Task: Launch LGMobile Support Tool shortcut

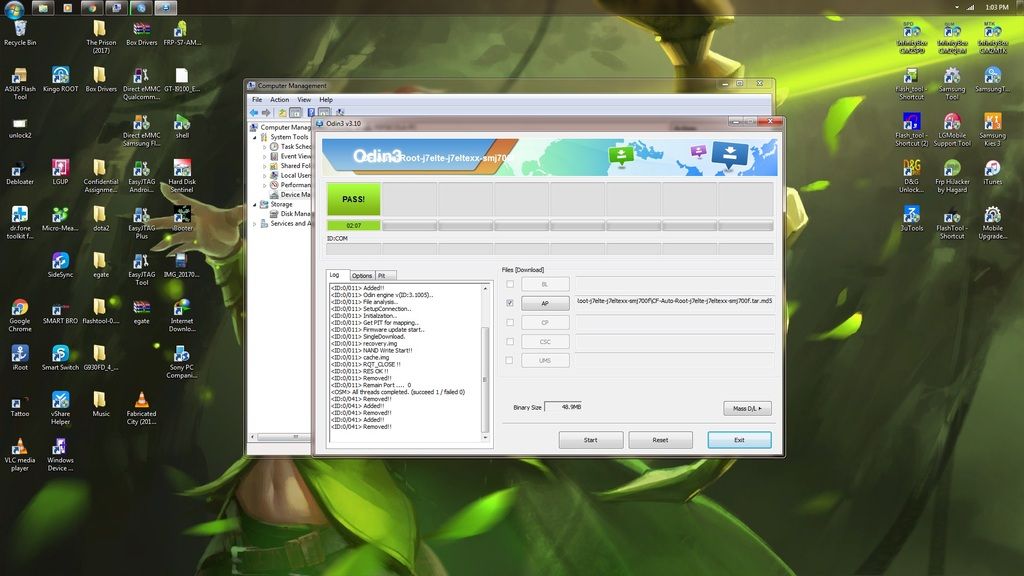Action: pyautogui.click(x=952, y=123)
